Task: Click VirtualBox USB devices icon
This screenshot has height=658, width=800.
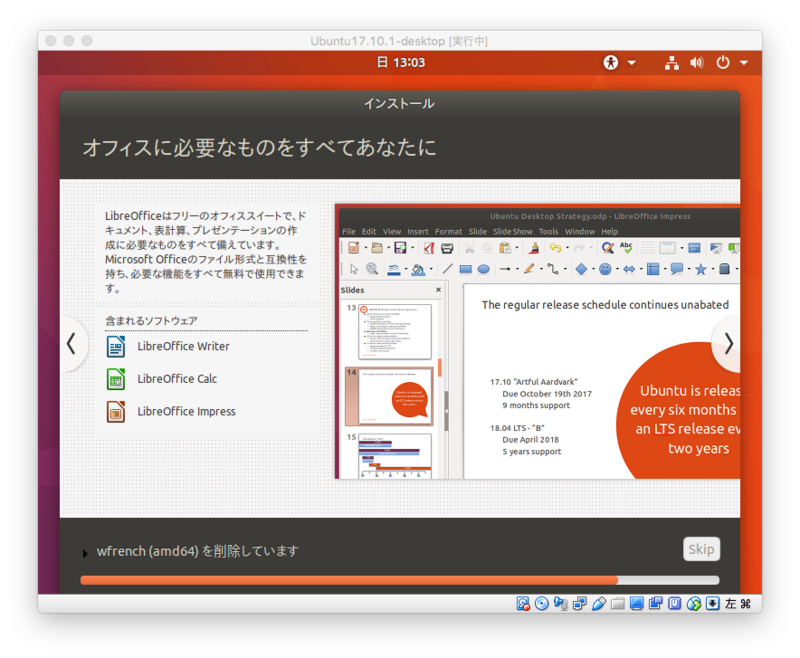Action: [599, 604]
